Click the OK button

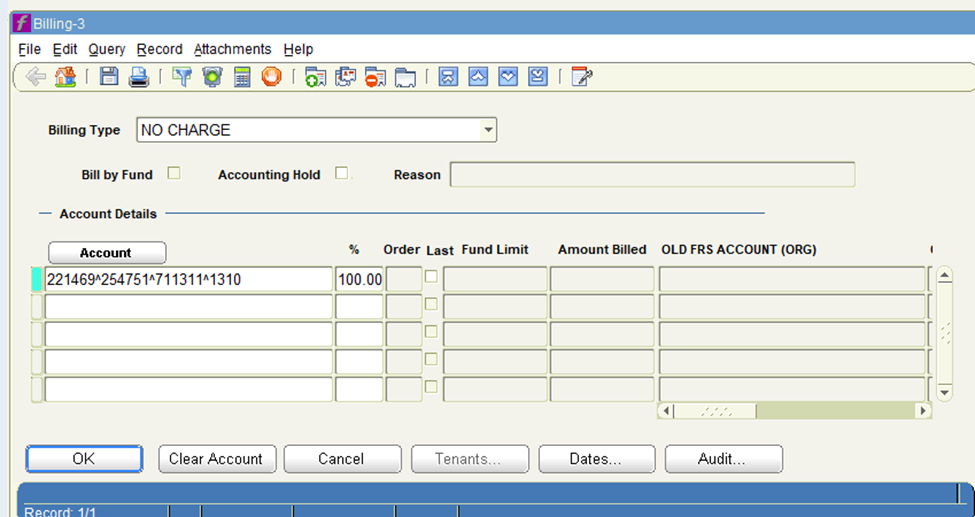[x=84, y=459]
